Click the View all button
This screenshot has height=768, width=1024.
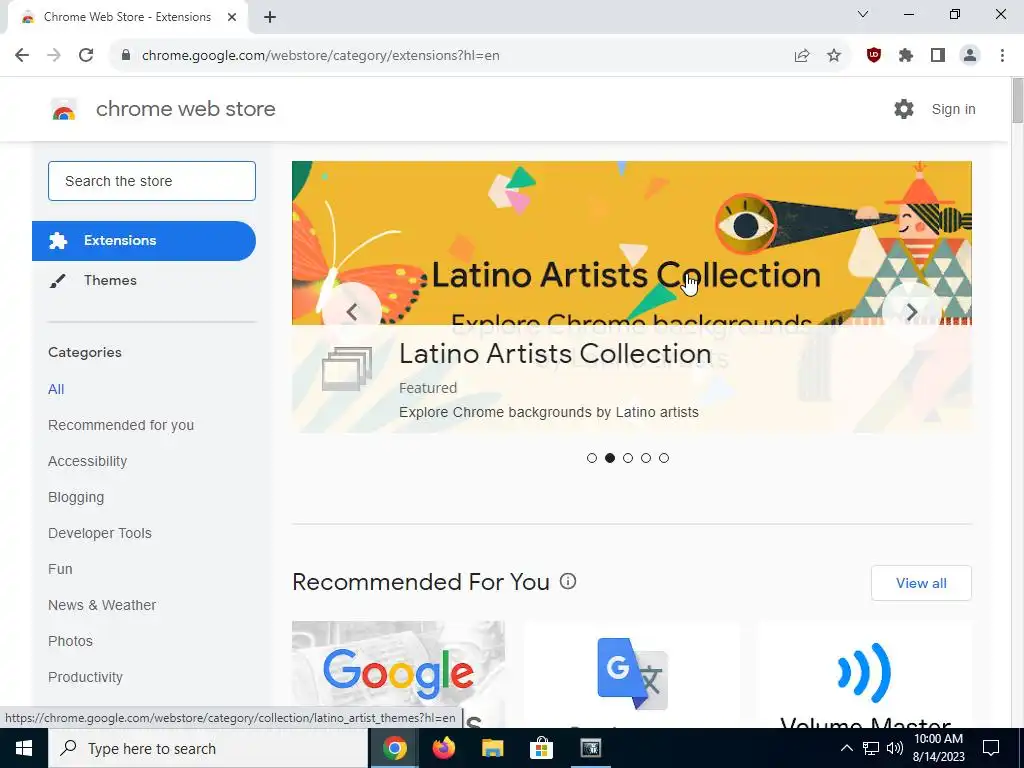921,583
